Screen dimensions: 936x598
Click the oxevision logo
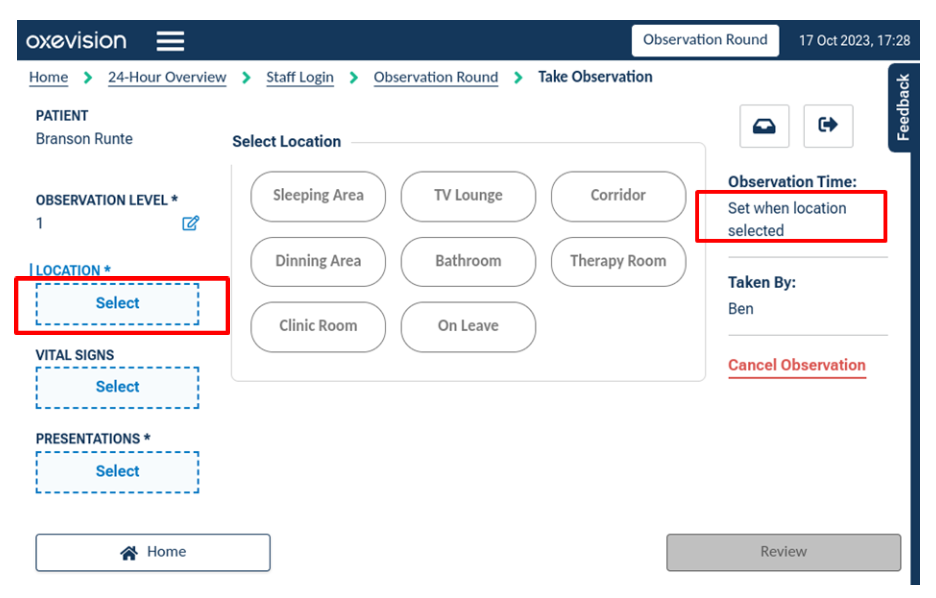point(76,41)
